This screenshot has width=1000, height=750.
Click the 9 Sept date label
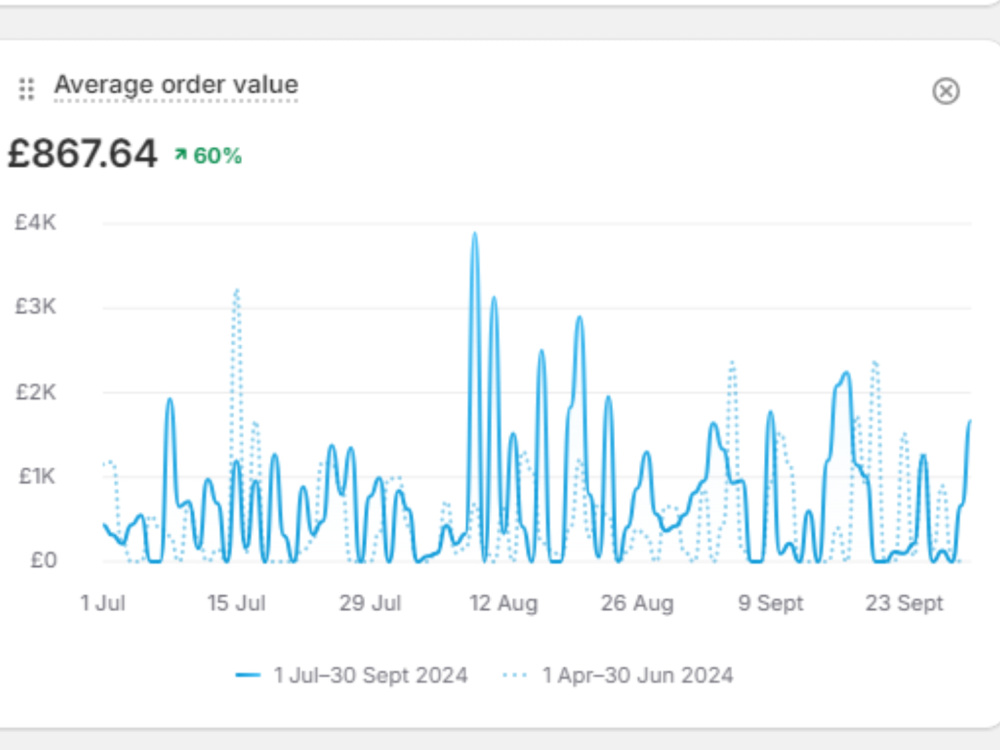(770, 603)
